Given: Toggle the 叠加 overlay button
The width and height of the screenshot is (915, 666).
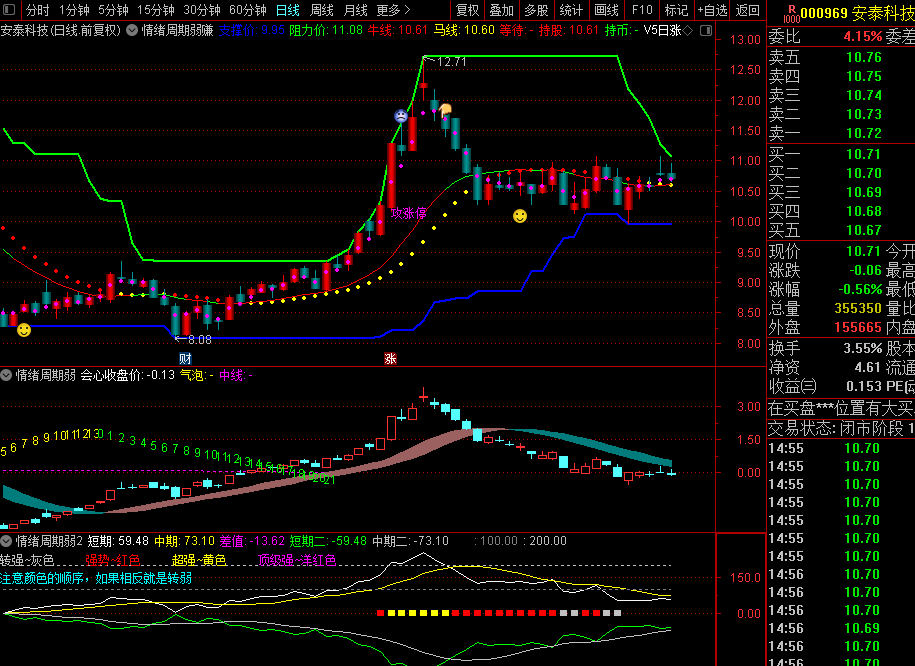Looking at the screenshot, I should 501,10.
